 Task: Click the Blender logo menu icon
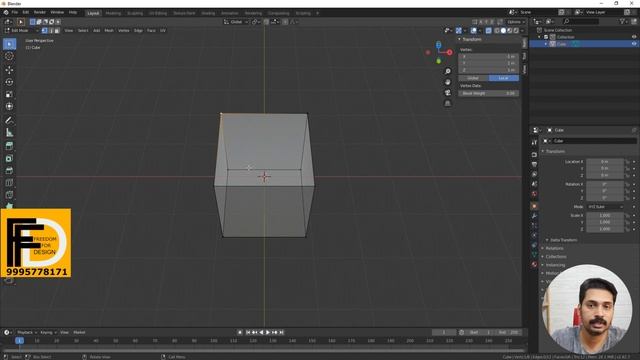tap(6, 13)
